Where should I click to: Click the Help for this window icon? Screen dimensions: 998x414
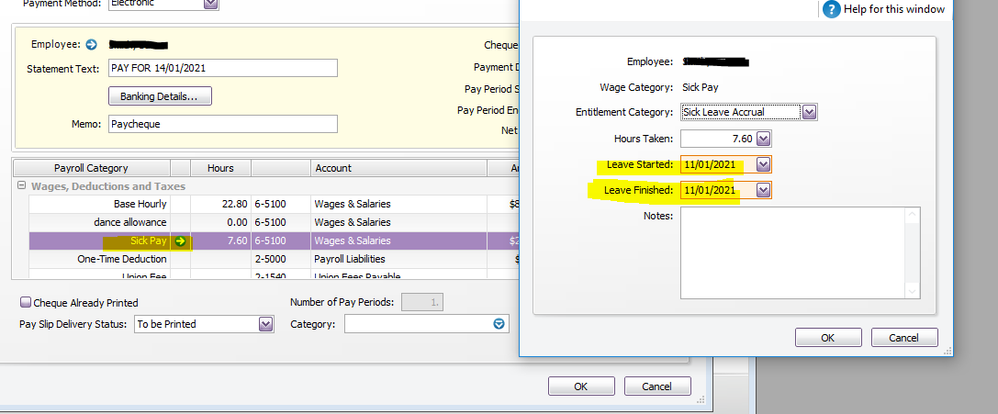click(x=832, y=10)
